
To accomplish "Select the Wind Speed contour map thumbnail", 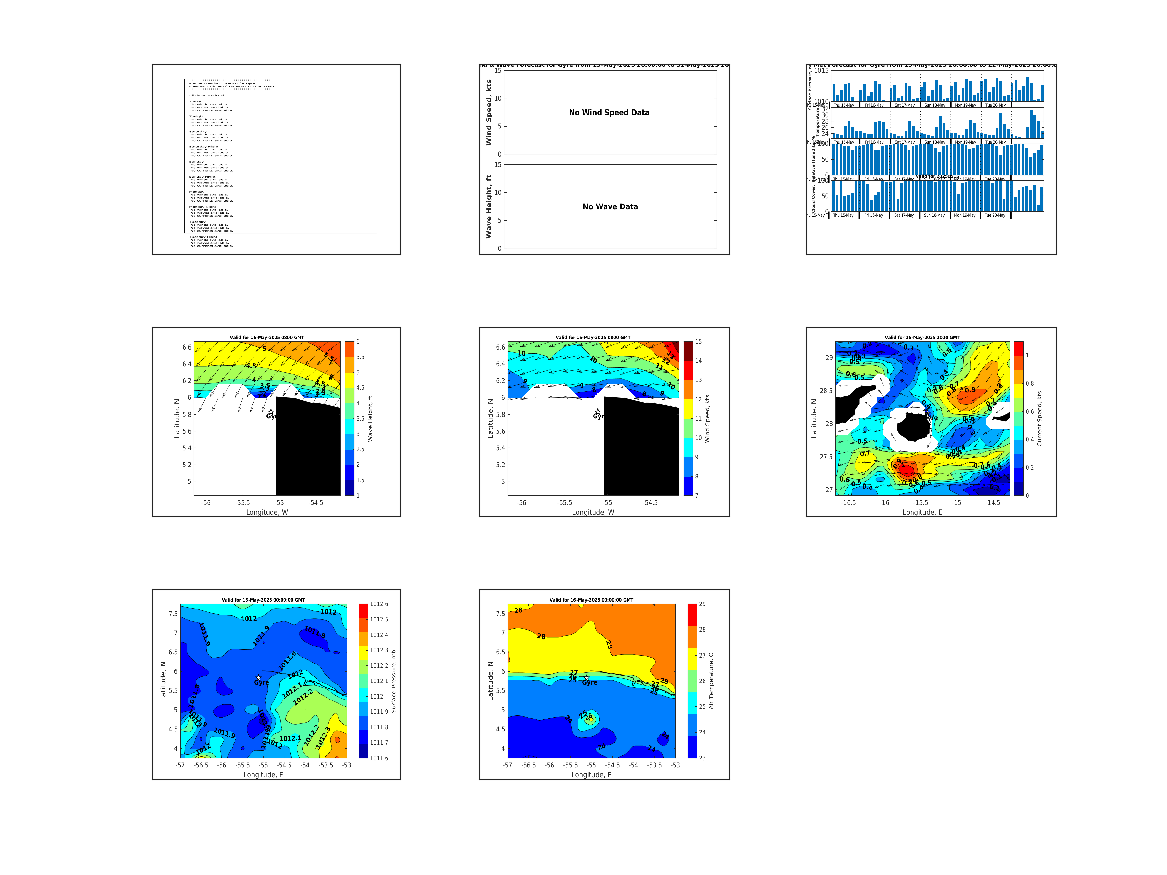I will coord(604,422).
